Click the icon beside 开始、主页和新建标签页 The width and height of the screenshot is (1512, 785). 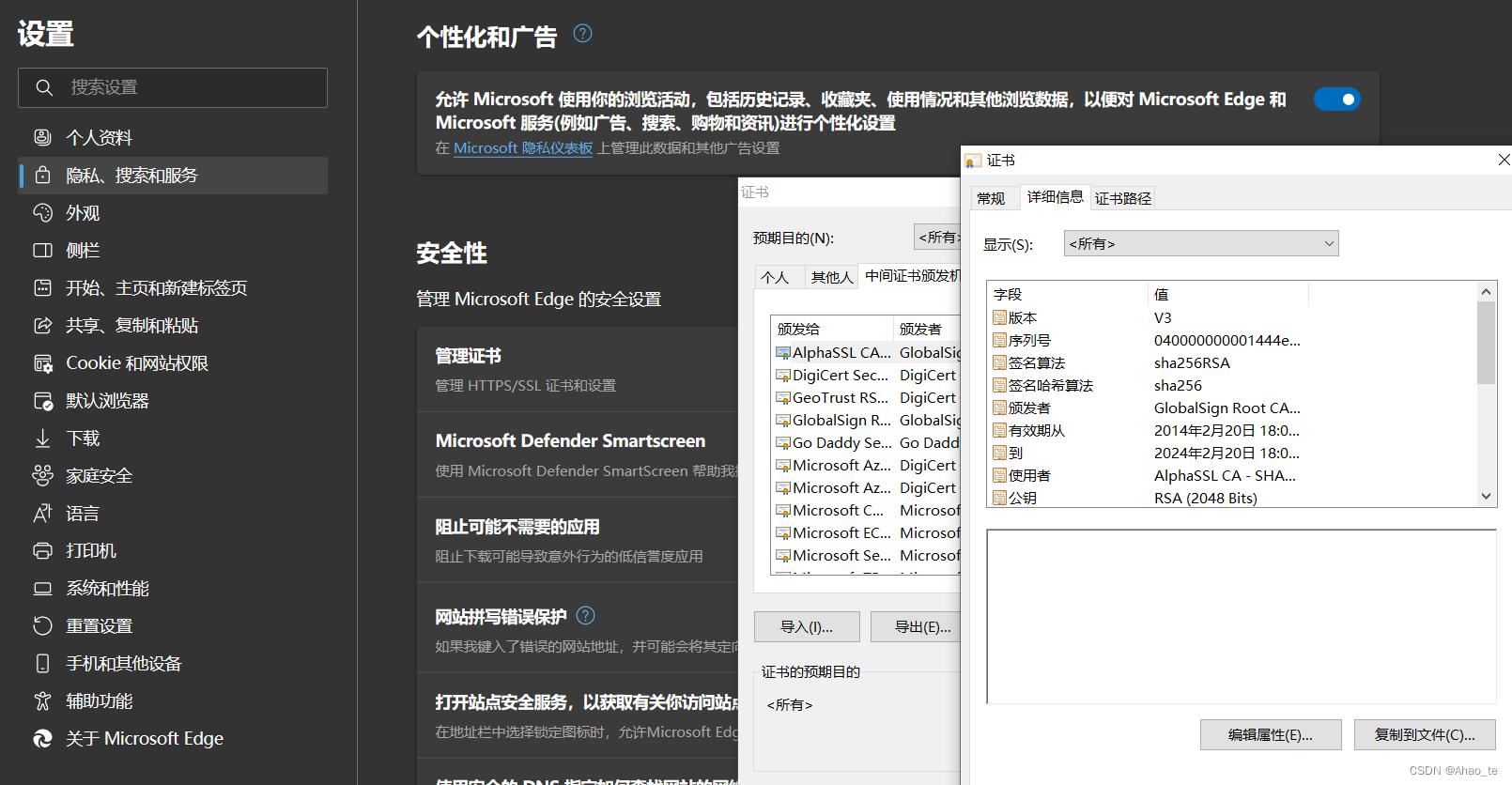(42, 287)
